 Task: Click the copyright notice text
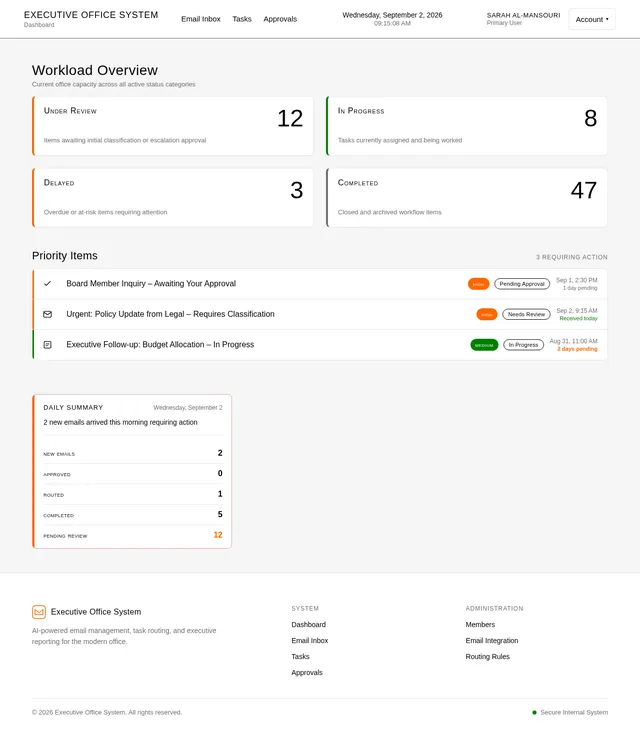(107, 712)
